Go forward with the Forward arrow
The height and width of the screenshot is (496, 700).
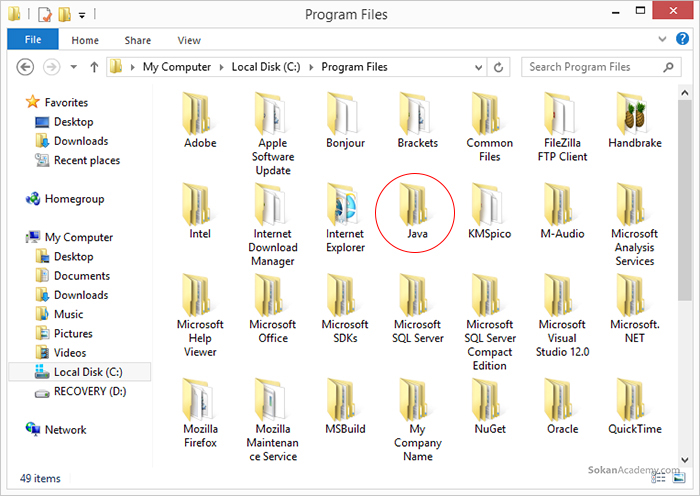51,67
